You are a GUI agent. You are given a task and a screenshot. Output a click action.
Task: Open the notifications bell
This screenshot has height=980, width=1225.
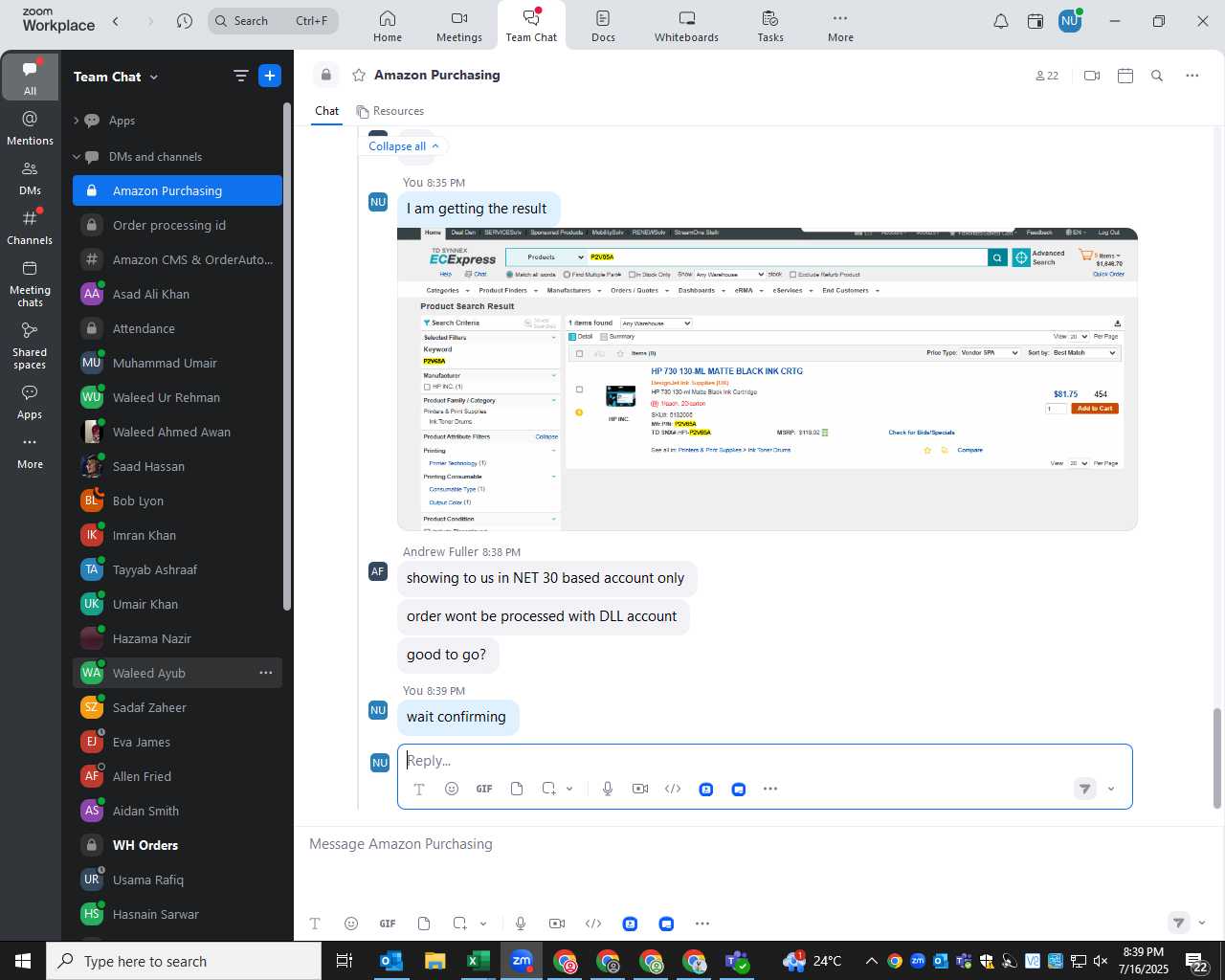tap(1001, 21)
